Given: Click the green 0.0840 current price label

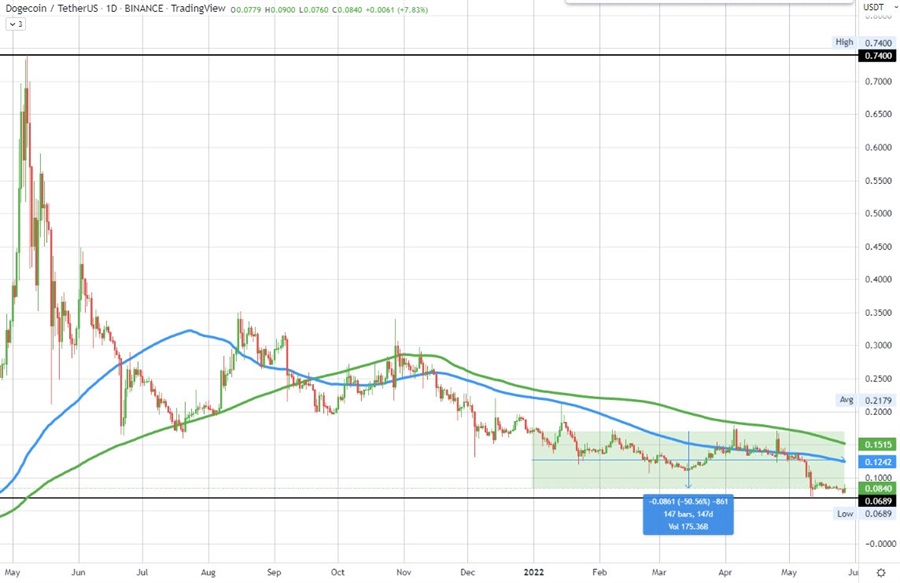Looking at the screenshot, I should (876, 487).
